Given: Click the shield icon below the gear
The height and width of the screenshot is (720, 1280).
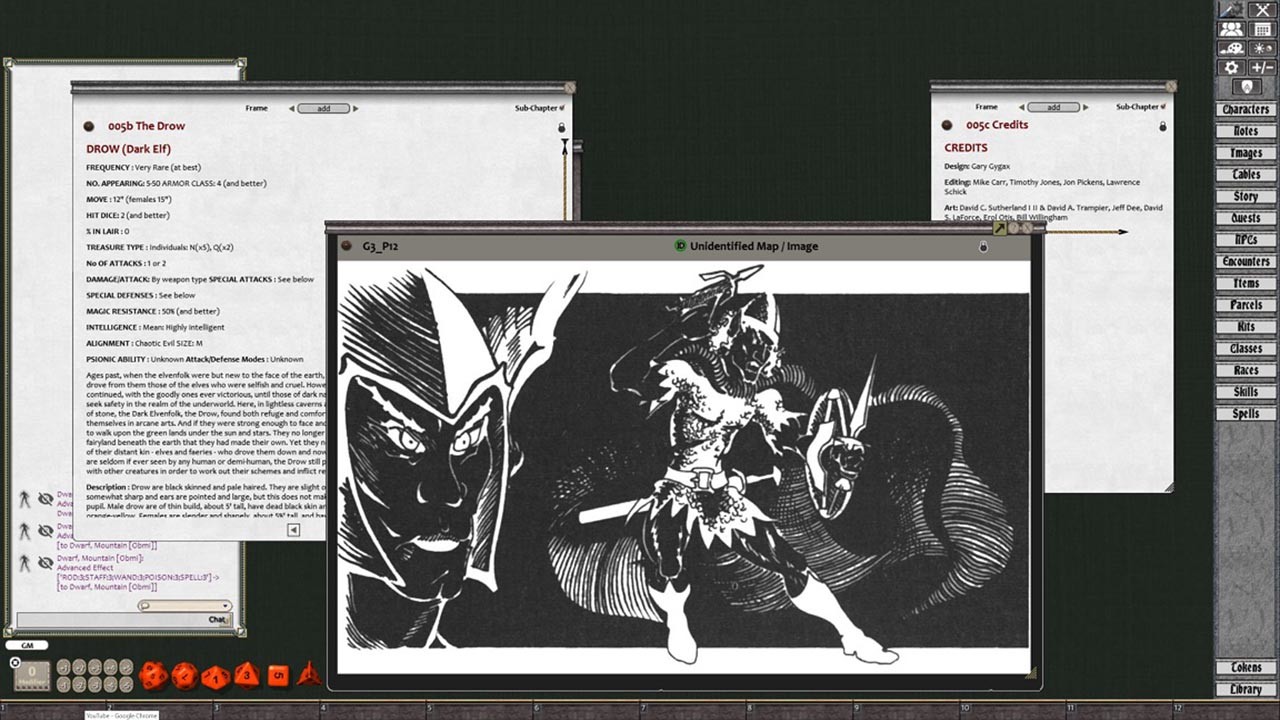Looking at the screenshot, I should (x=1246, y=86).
